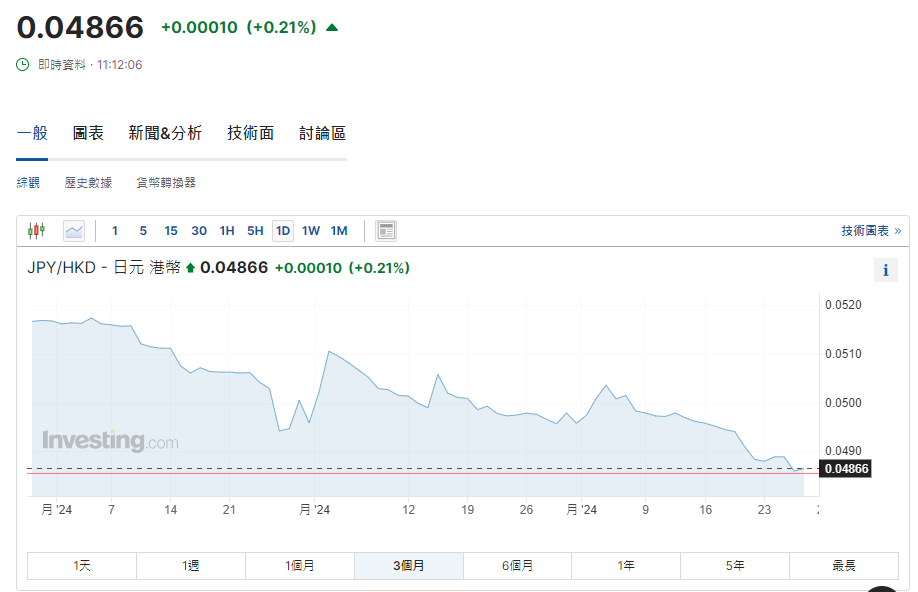This screenshot has height=592, width=918.
Task: Select the 6個月 time range
Action: click(x=517, y=566)
